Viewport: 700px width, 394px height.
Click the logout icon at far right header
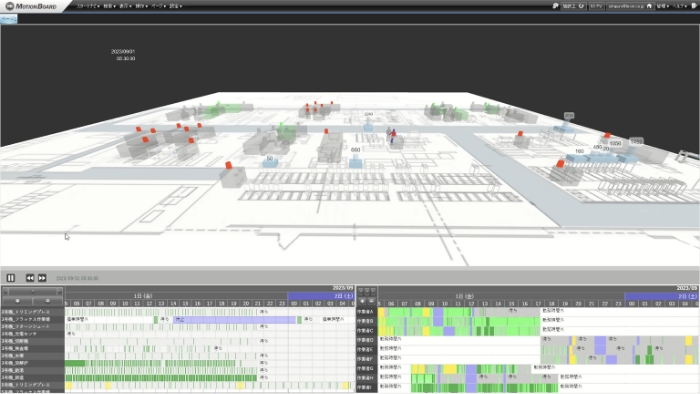tap(695, 6)
